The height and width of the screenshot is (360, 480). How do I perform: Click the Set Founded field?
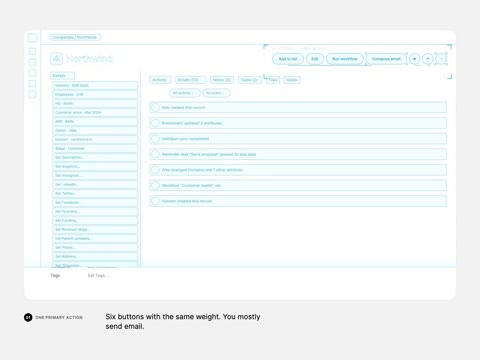95,212
